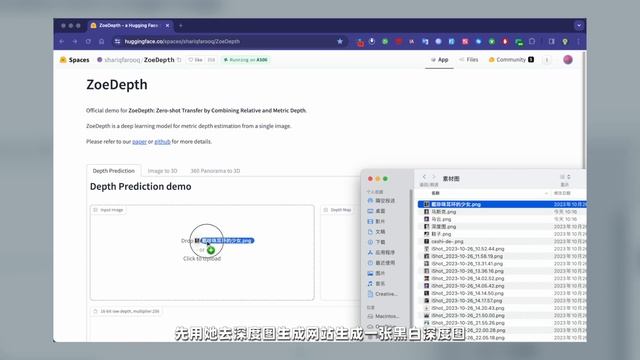This screenshot has height=360, width=640.
Task: Like the ZoeDepth space
Action: point(196,60)
